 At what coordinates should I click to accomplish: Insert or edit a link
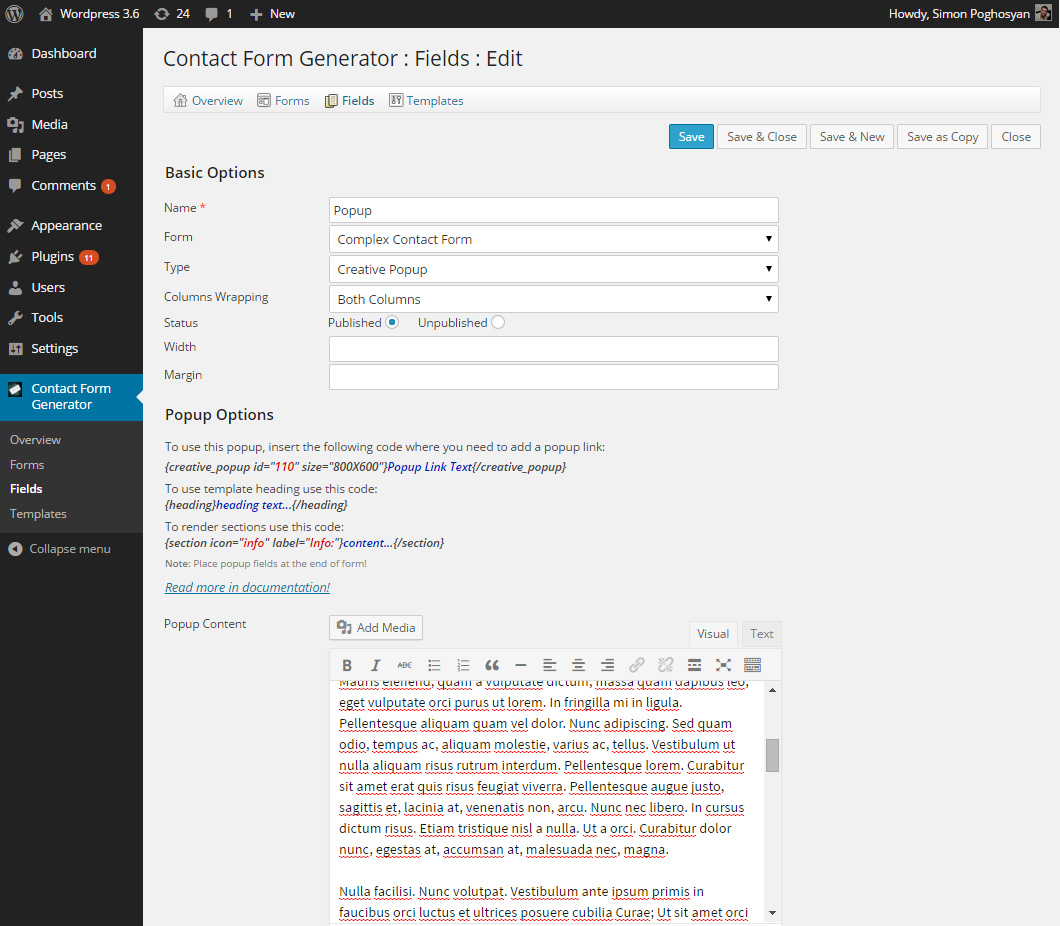click(x=637, y=665)
